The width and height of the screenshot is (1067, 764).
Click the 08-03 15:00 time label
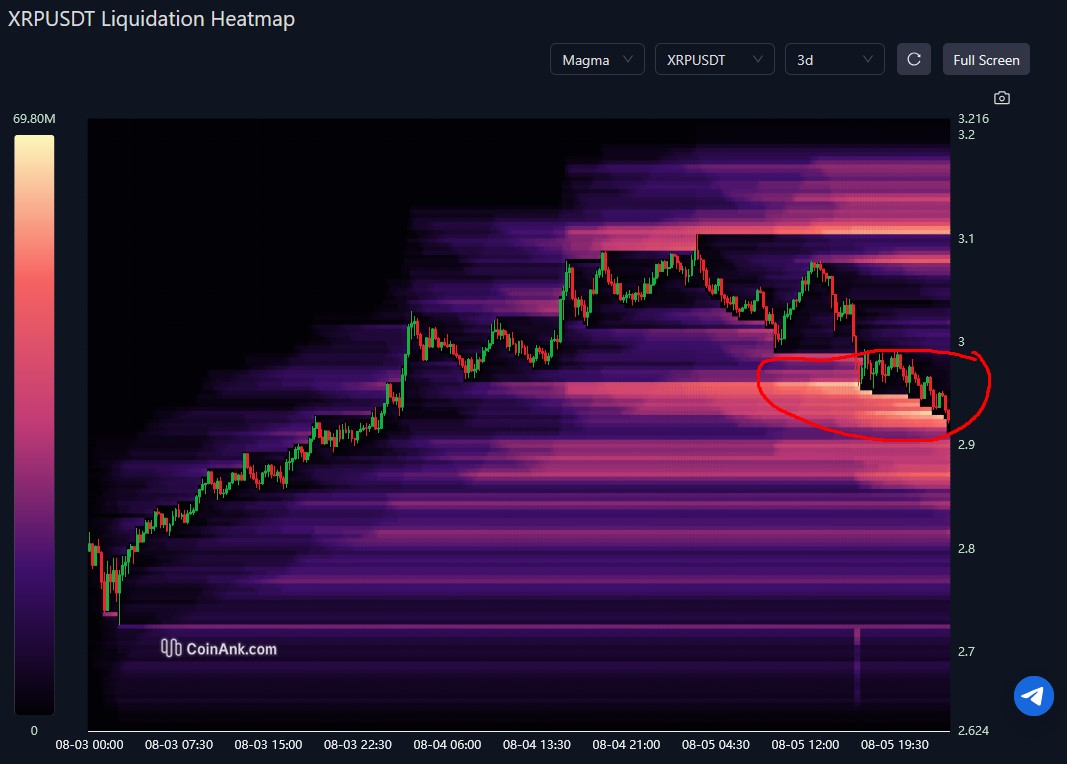click(268, 745)
